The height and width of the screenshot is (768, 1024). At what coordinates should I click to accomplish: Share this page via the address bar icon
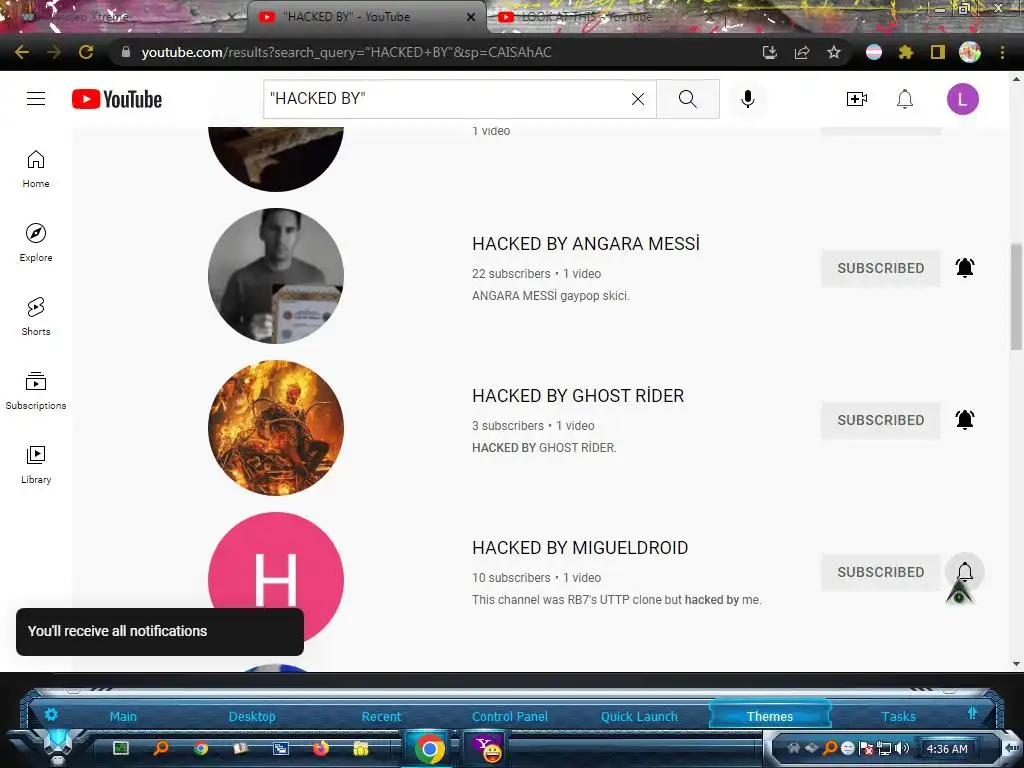pos(802,52)
